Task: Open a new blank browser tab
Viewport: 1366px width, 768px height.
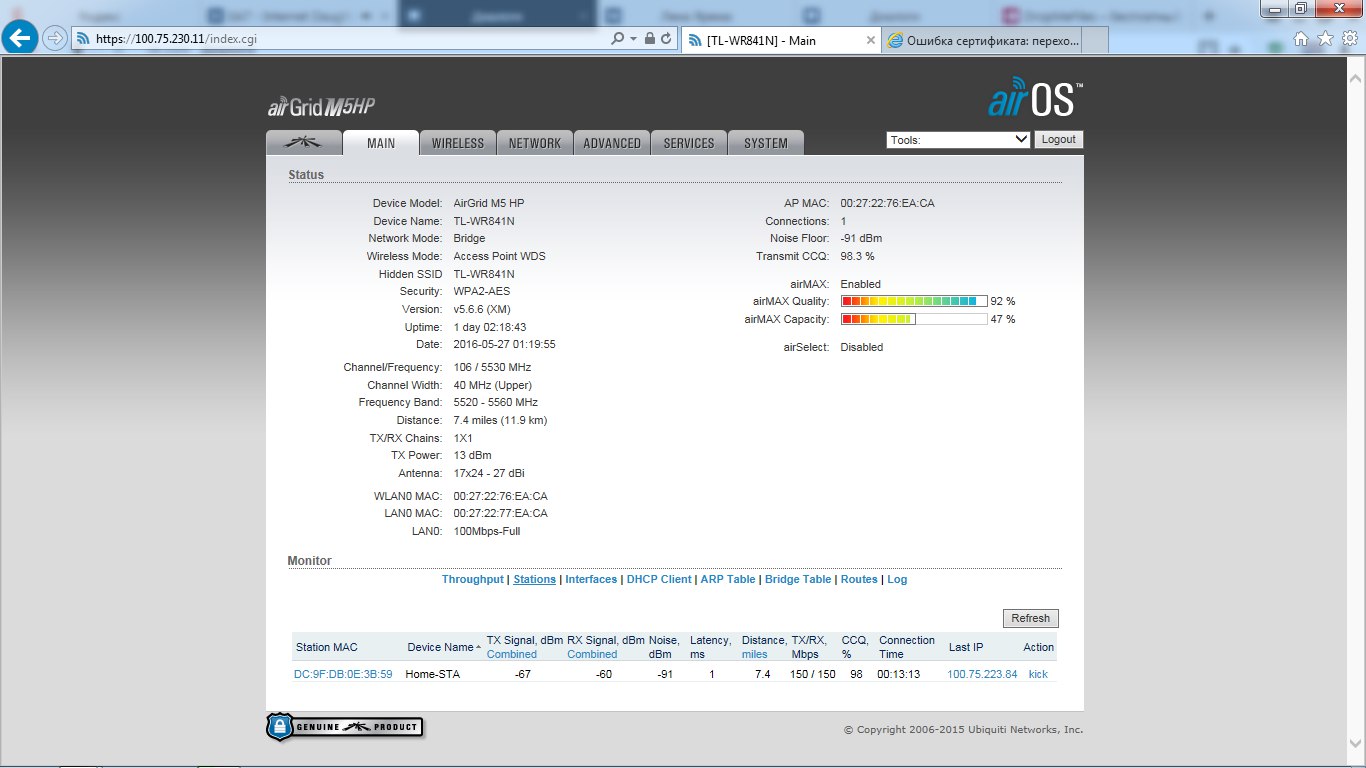Action: point(1095,40)
